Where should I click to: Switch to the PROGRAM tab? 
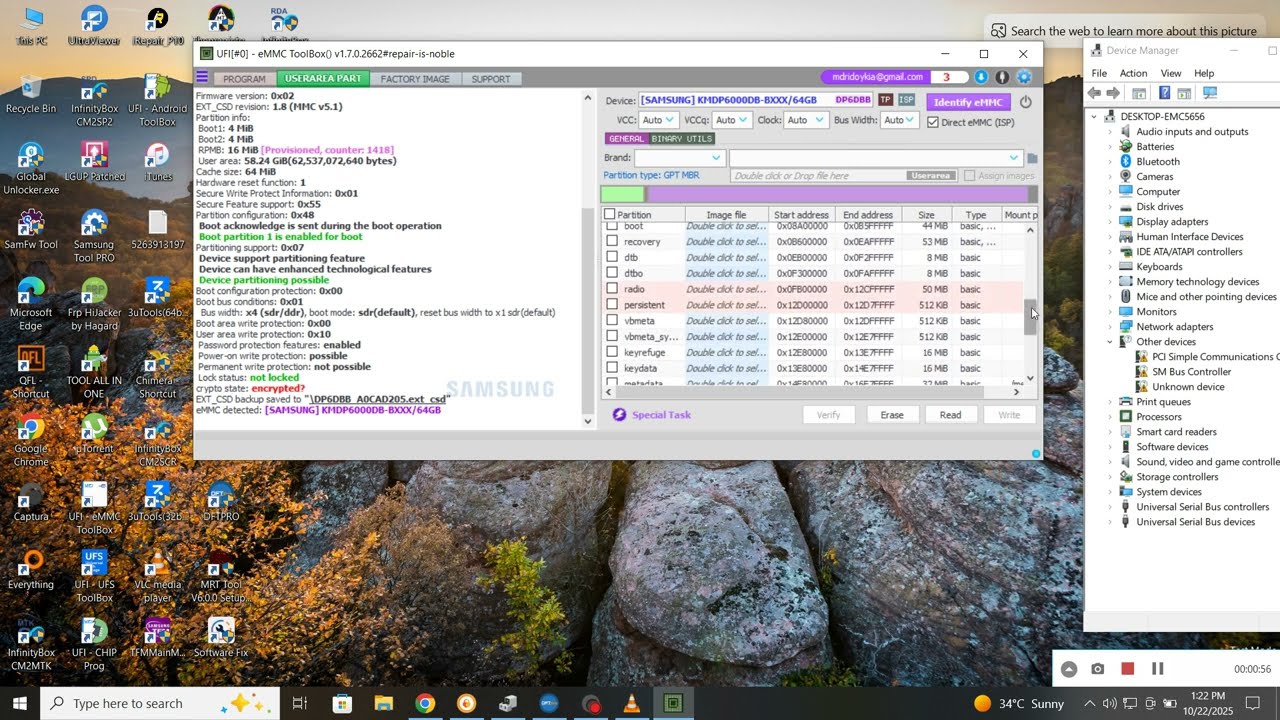pyautogui.click(x=244, y=79)
